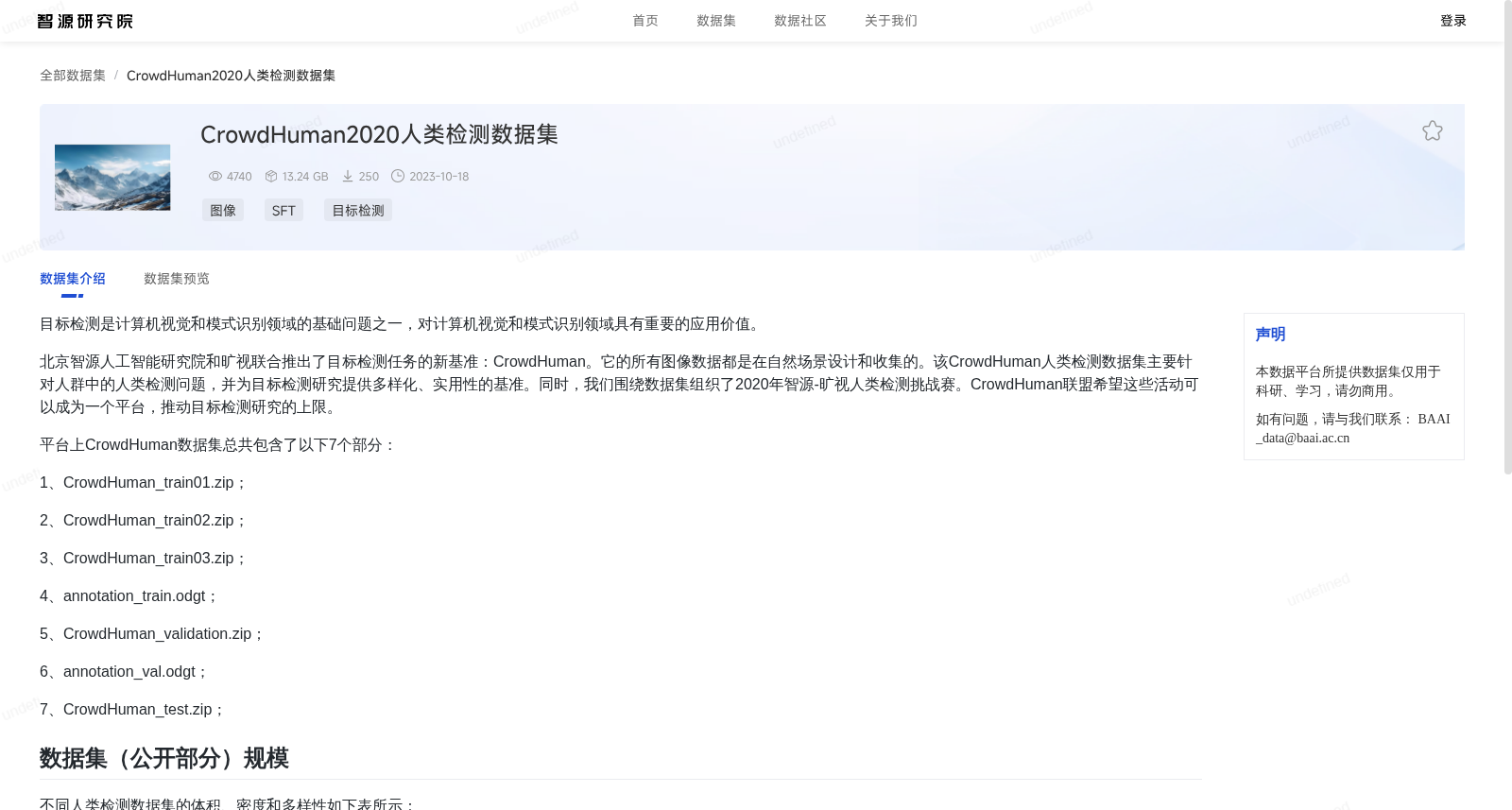This screenshot has height=810, width=1512.
Task: Click the download icon beside 250
Action: pyautogui.click(x=348, y=177)
